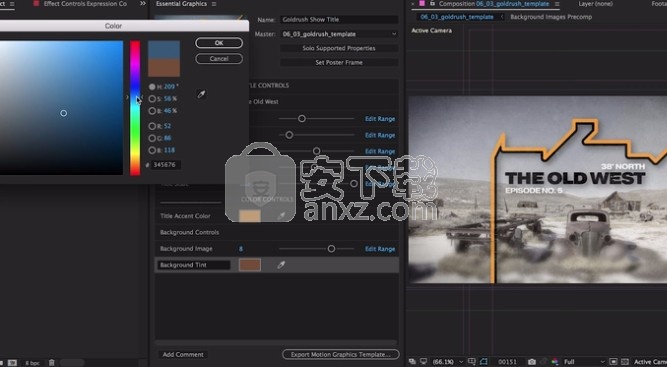Click the always preview this view icon
This screenshot has width=667, height=367.
point(413,362)
